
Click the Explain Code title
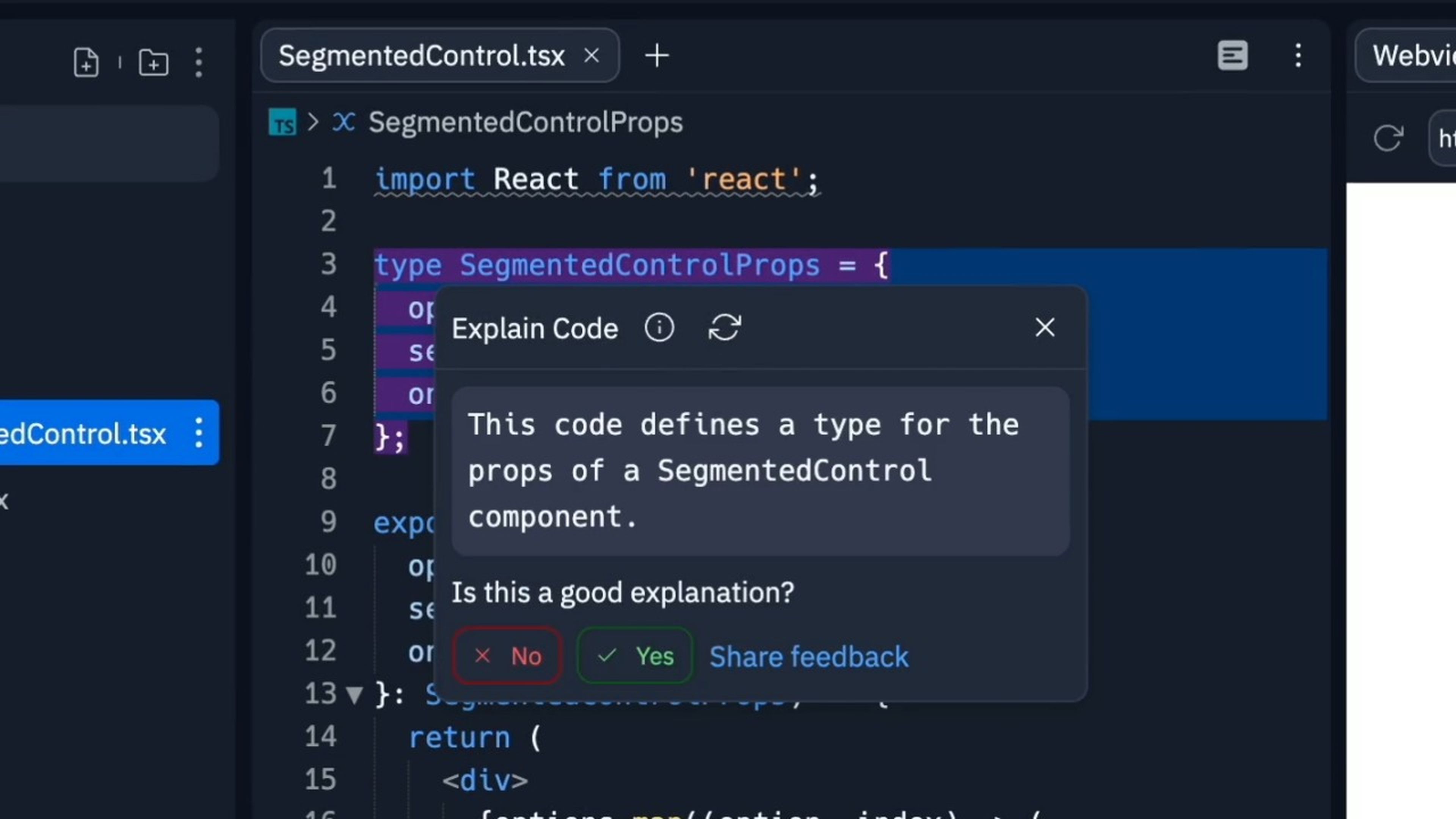pos(535,328)
